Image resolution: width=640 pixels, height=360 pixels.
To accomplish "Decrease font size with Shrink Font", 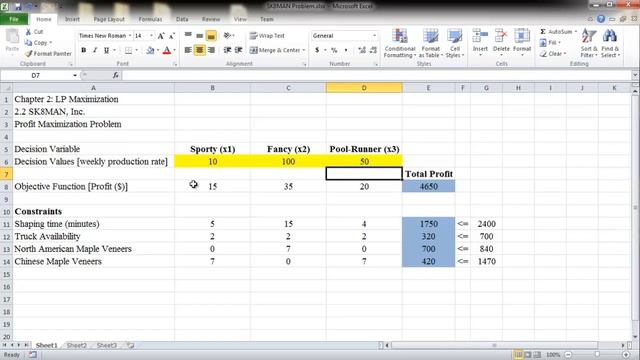I will click(x=172, y=36).
